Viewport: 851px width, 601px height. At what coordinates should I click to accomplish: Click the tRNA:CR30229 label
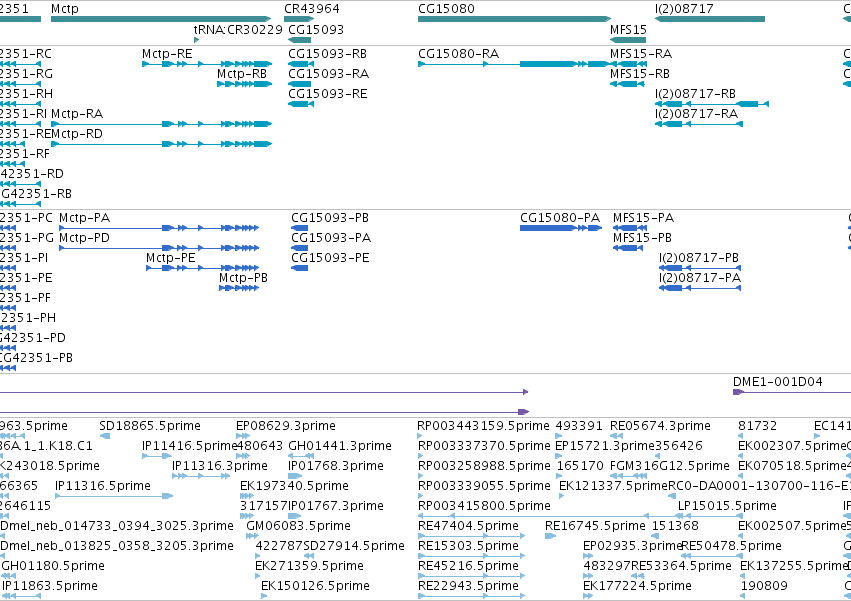[238, 29]
